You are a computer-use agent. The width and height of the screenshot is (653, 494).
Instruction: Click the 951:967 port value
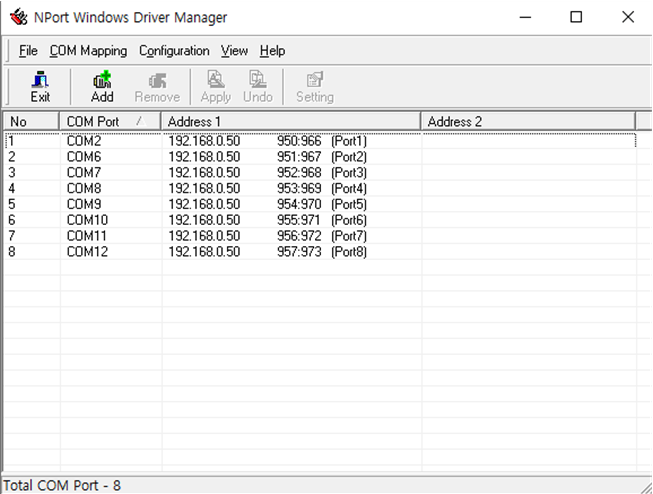(299, 157)
